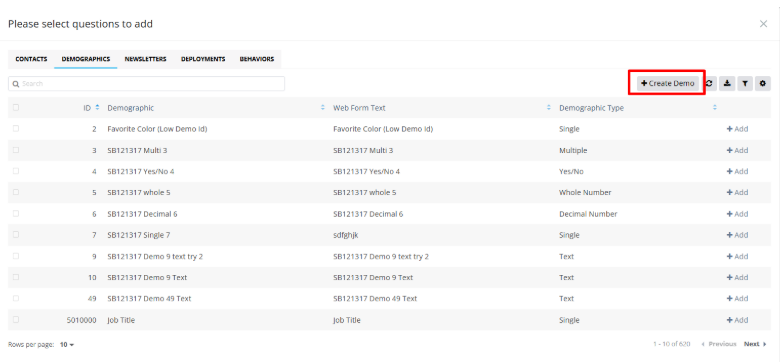The height and width of the screenshot is (362, 780).
Task: Add the Job Title demographic
Action: (x=737, y=320)
